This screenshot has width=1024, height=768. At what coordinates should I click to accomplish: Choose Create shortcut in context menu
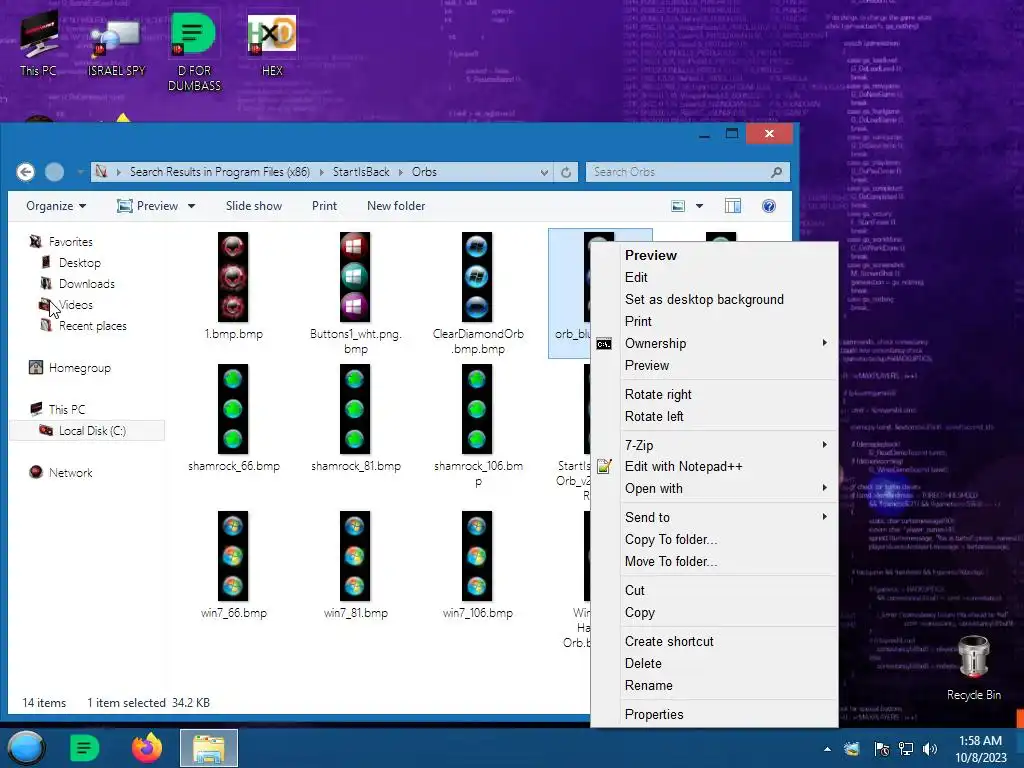coord(714,641)
